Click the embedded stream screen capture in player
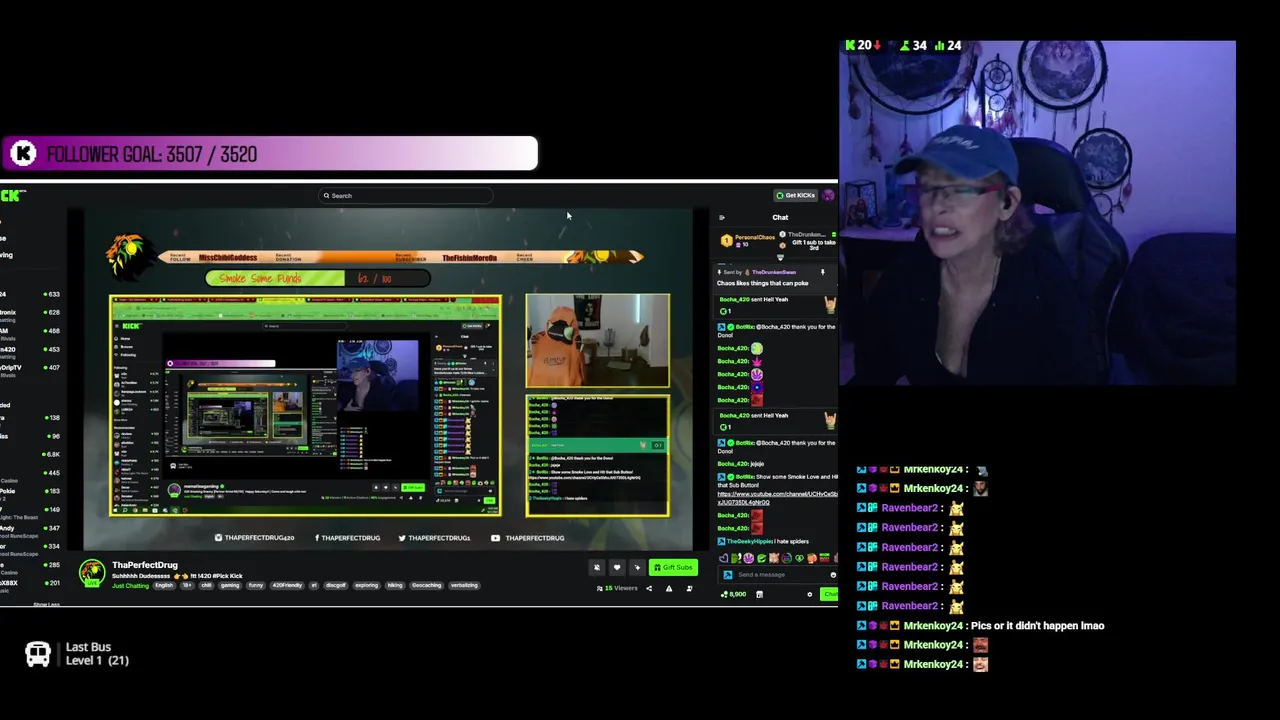 (x=305, y=405)
